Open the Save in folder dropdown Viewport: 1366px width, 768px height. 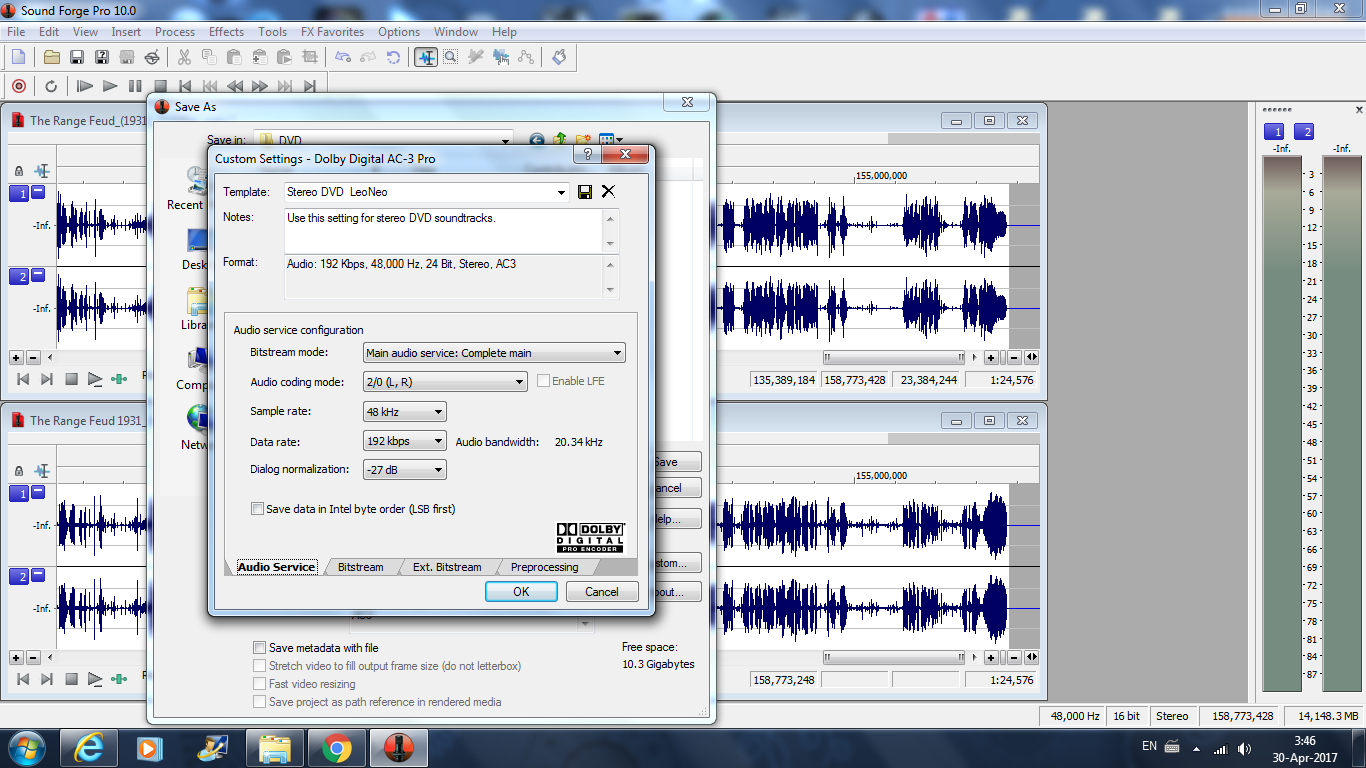(x=505, y=140)
